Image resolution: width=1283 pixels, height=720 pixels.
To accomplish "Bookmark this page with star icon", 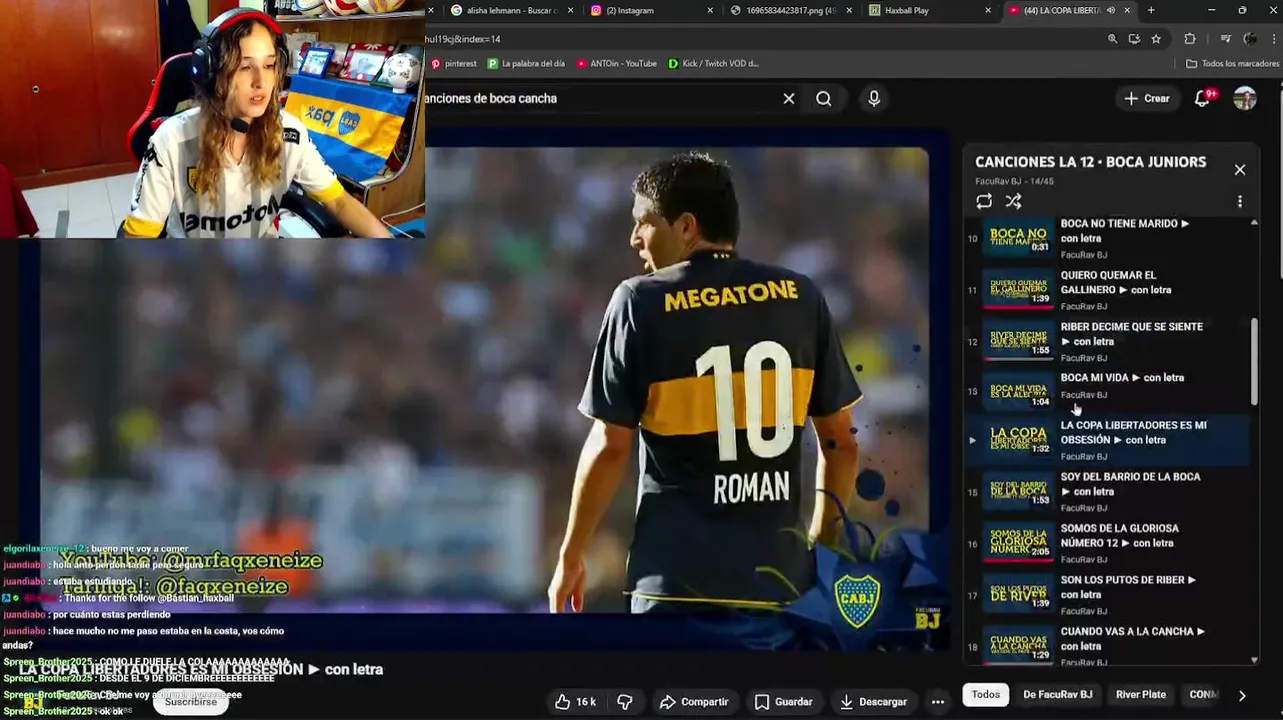I will (x=1156, y=39).
